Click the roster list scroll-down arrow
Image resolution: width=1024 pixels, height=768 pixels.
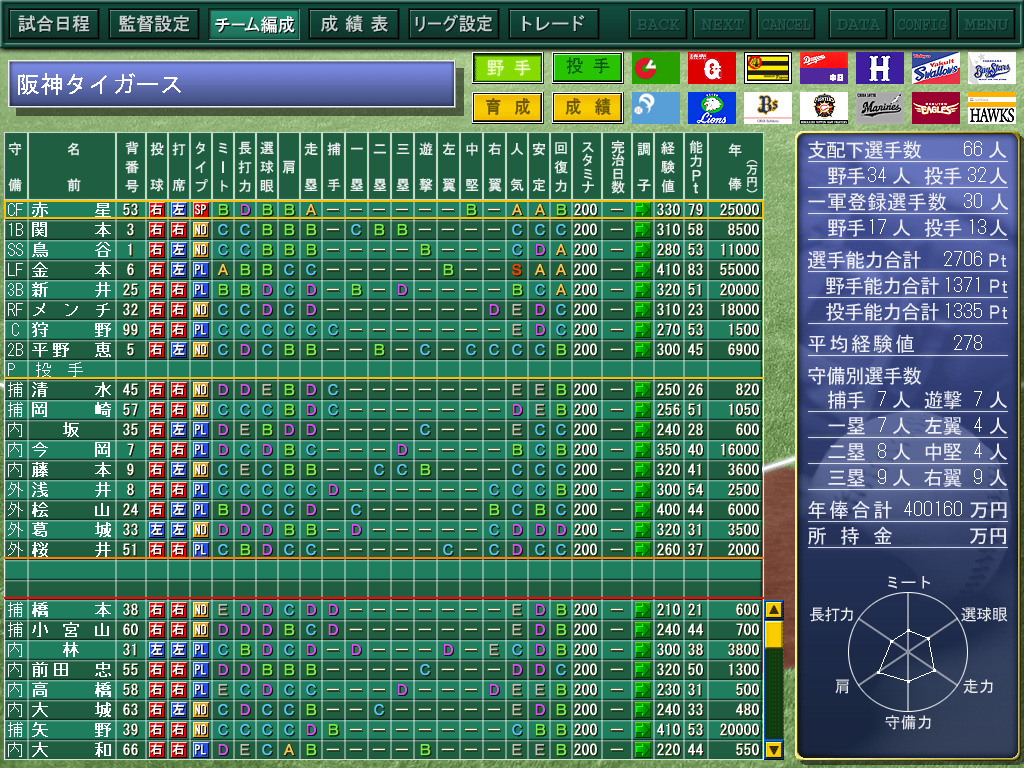pyautogui.click(x=774, y=750)
